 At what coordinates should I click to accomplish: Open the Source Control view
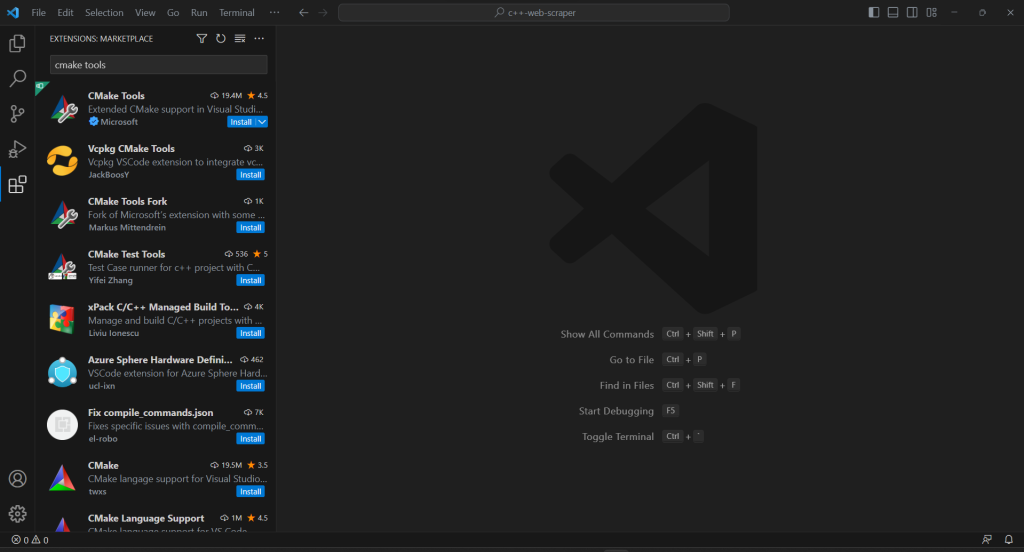point(17,114)
